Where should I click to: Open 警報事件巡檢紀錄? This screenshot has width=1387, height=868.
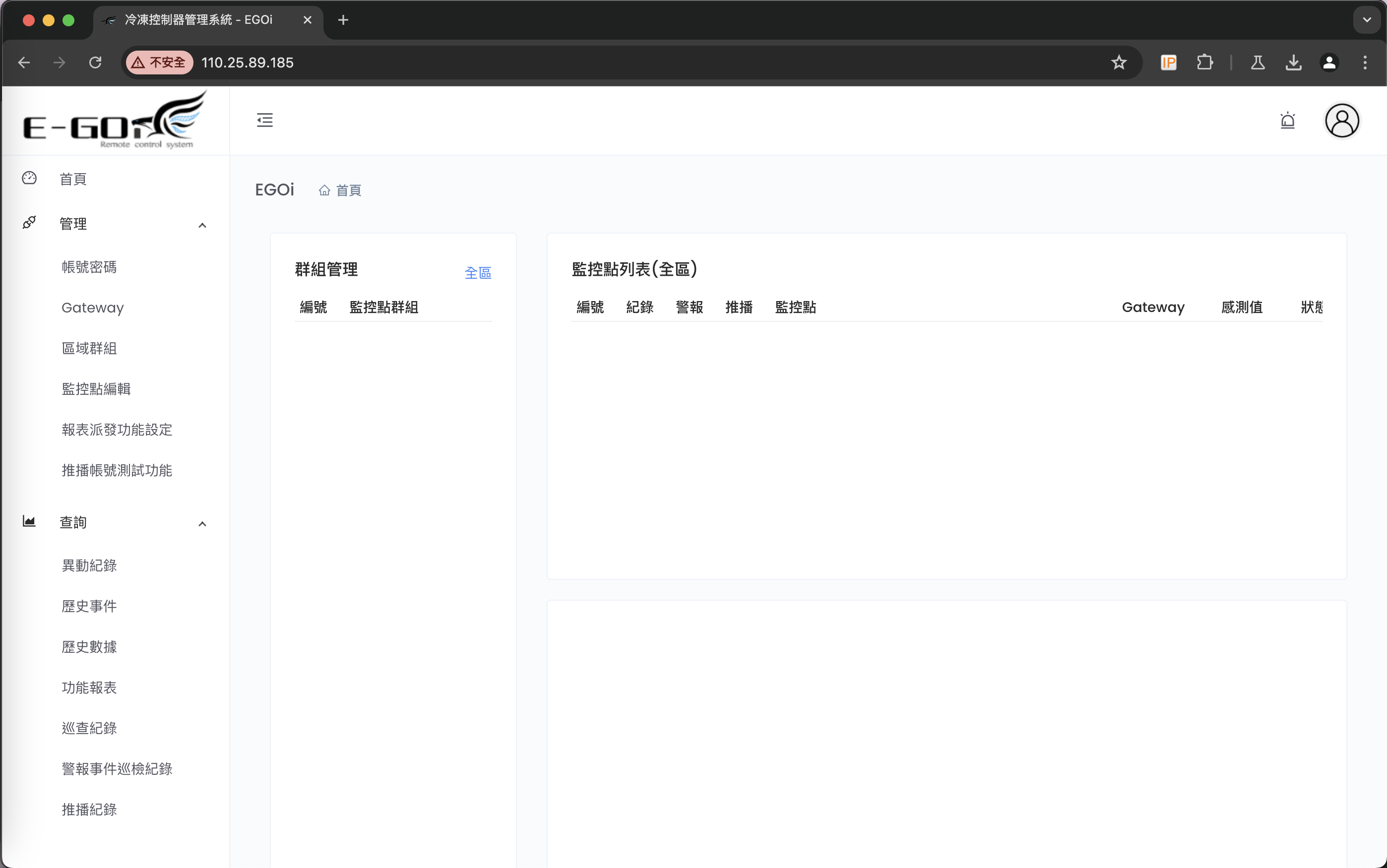click(117, 769)
